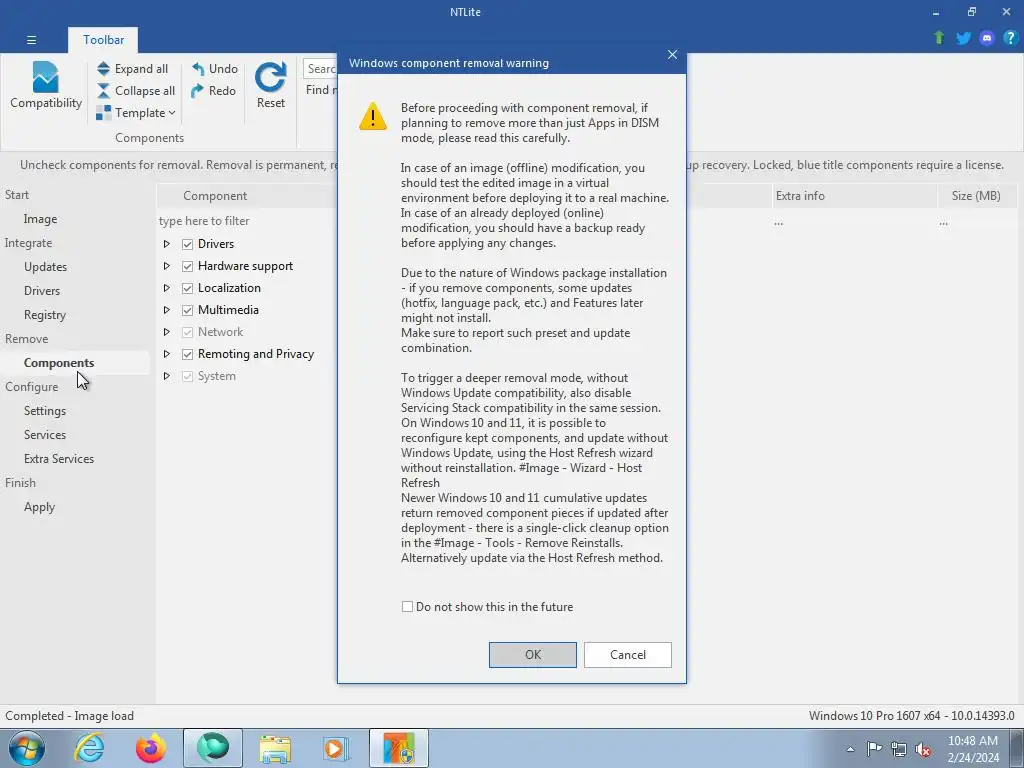Open Extra Services in sidebar
The width and height of the screenshot is (1024, 768).
59,459
